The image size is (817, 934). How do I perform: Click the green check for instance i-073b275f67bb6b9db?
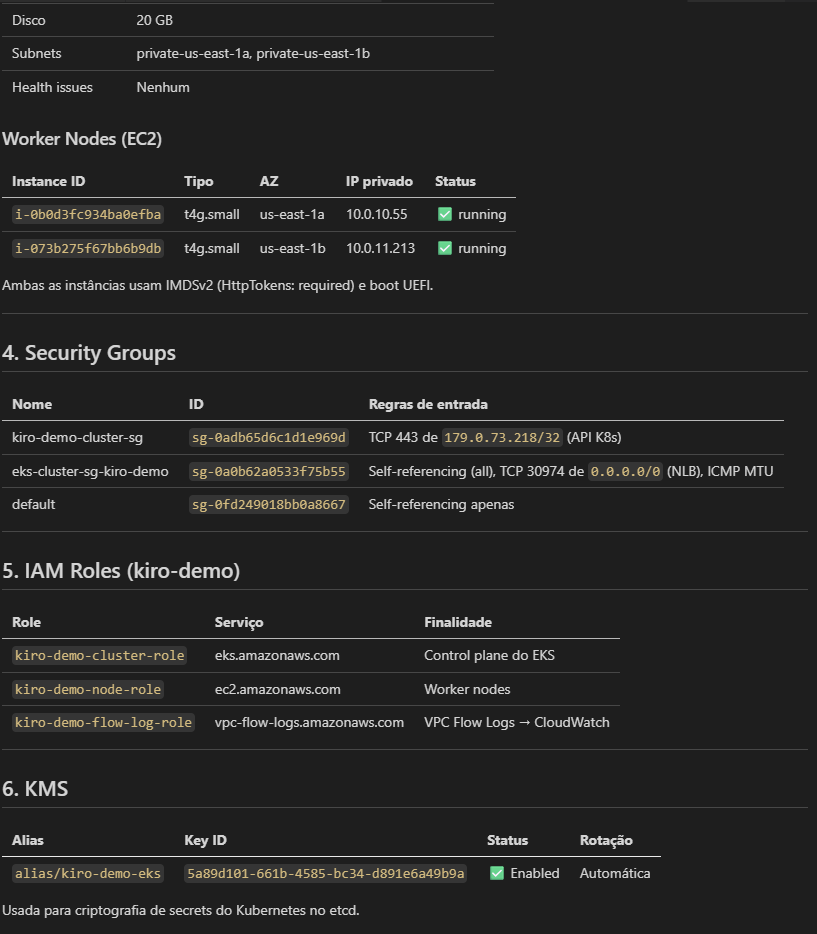click(x=445, y=248)
